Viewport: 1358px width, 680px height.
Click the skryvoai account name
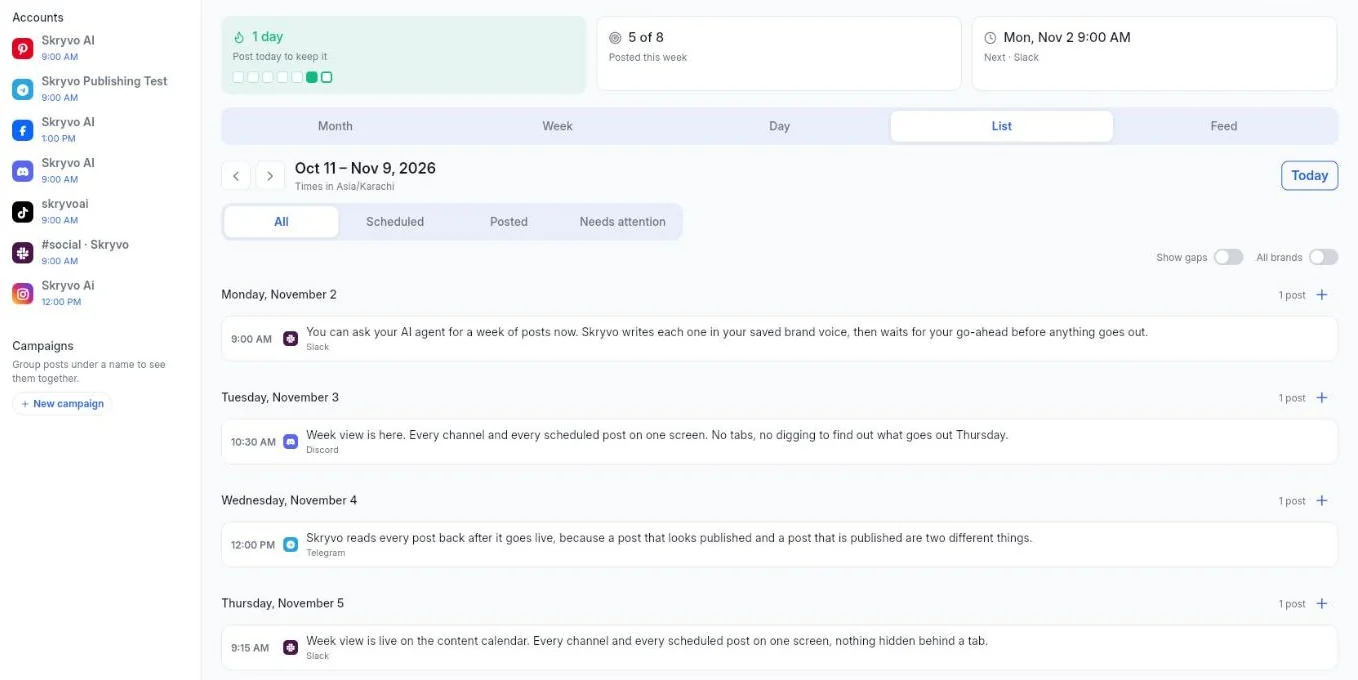pos(65,204)
